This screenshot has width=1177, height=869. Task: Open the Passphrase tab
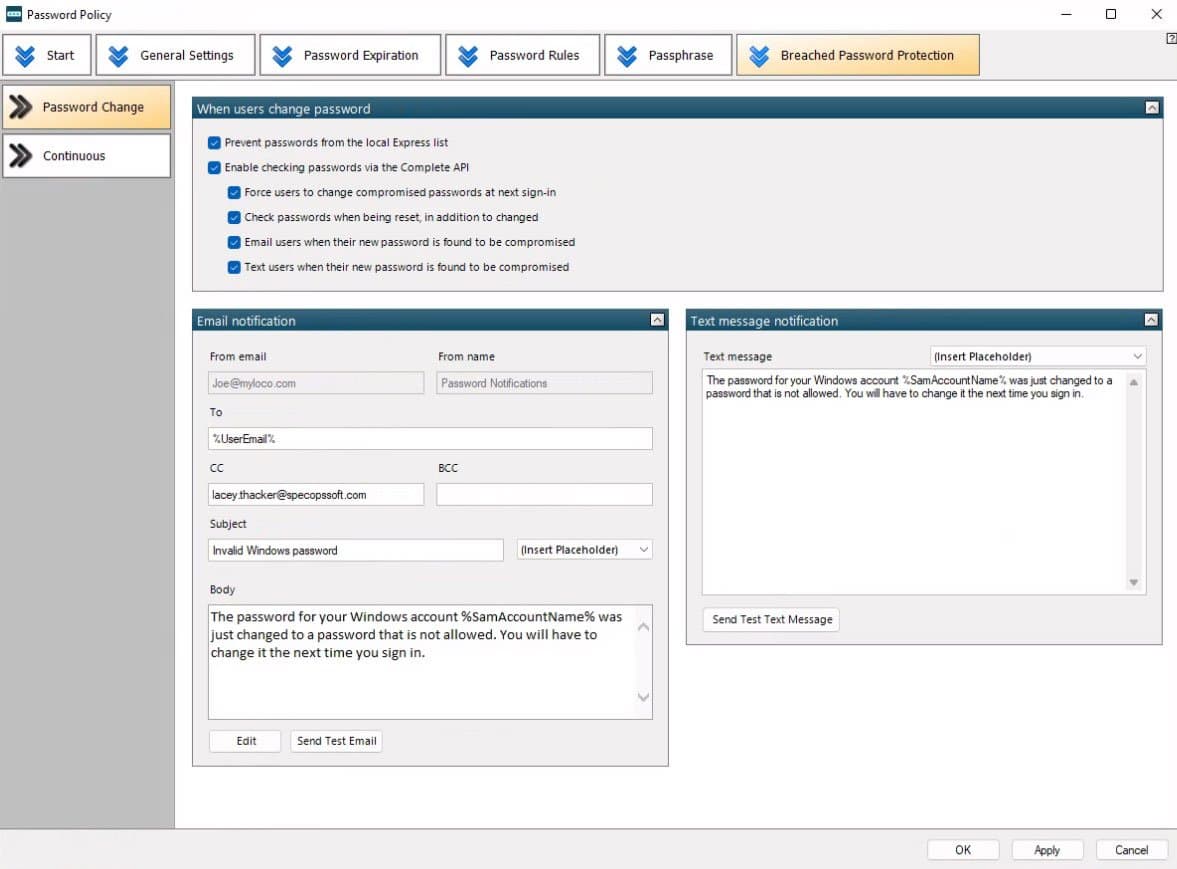[x=667, y=55]
